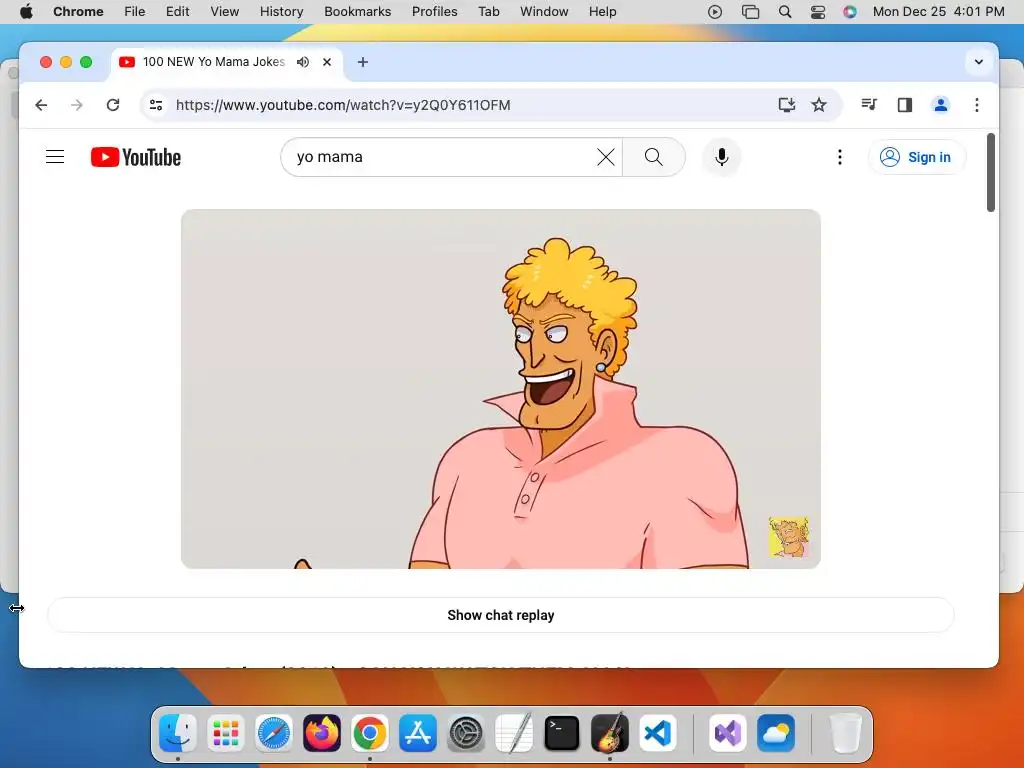Open Control Center
1024x768 pixels.
(x=818, y=12)
